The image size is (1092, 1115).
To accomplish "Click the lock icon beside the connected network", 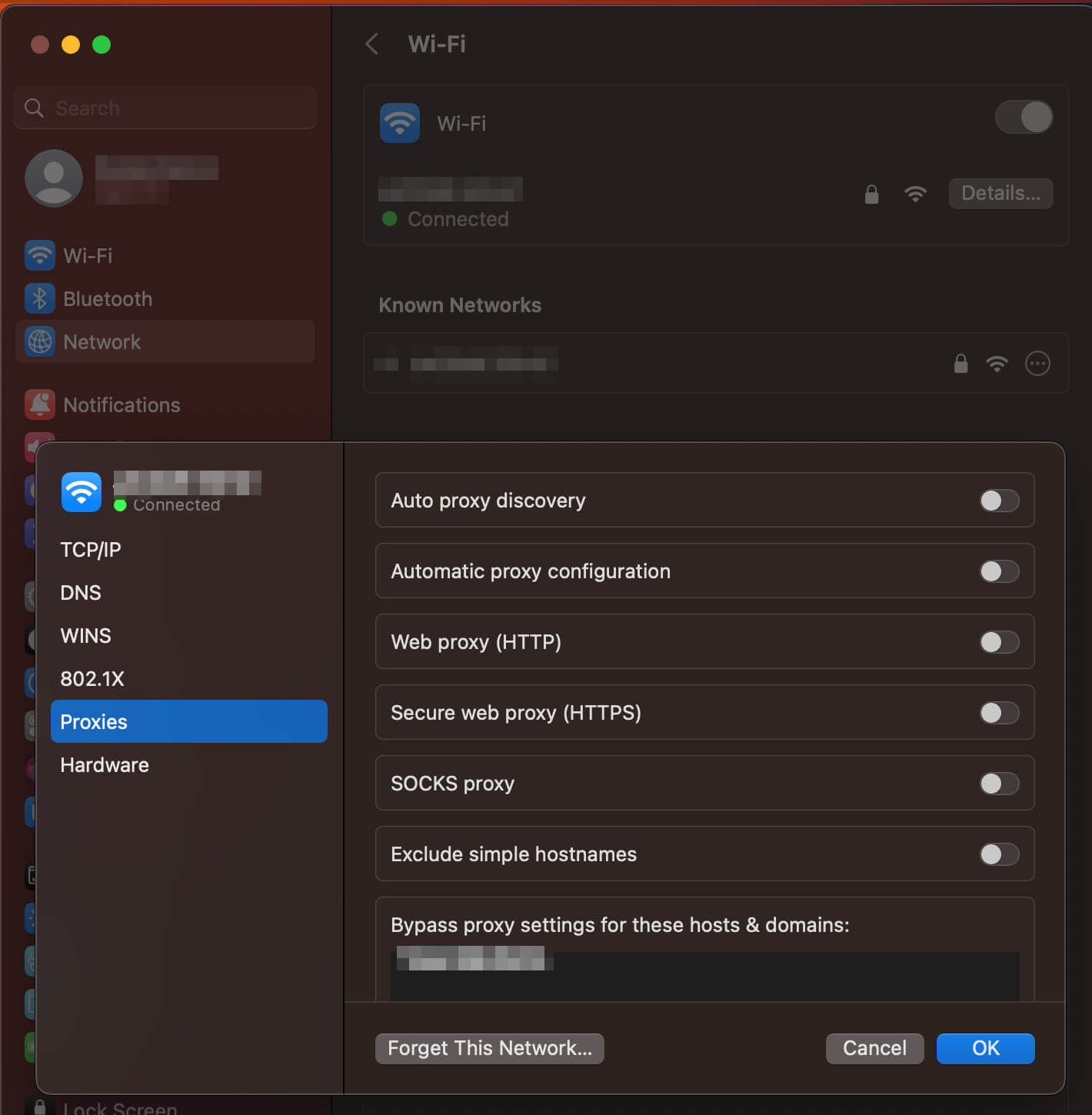I will pyautogui.click(x=871, y=195).
